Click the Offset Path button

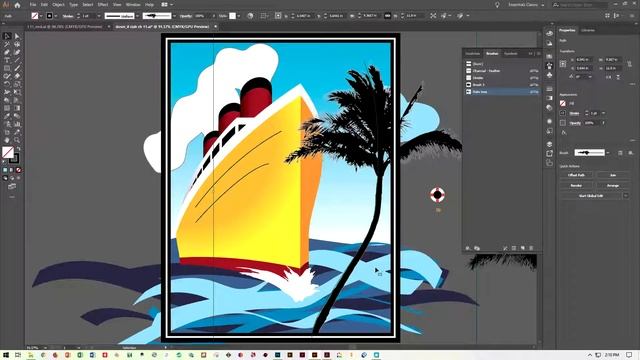click(576, 175)
